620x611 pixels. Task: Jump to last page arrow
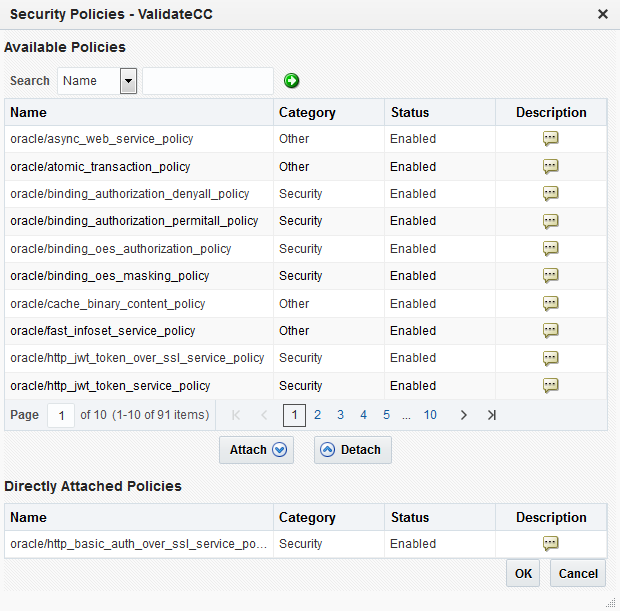click(x=491, y=415)
